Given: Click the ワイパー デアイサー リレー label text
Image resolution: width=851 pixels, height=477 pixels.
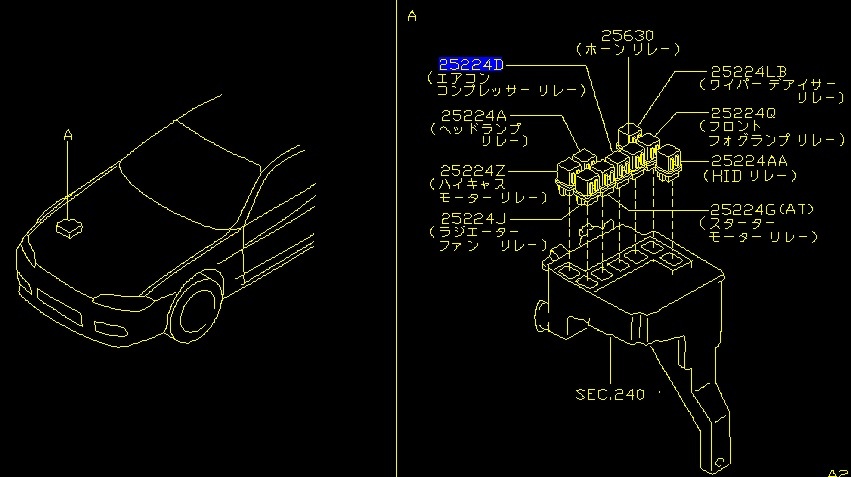Looking at the screenshot, I should (x=772, y=91).
